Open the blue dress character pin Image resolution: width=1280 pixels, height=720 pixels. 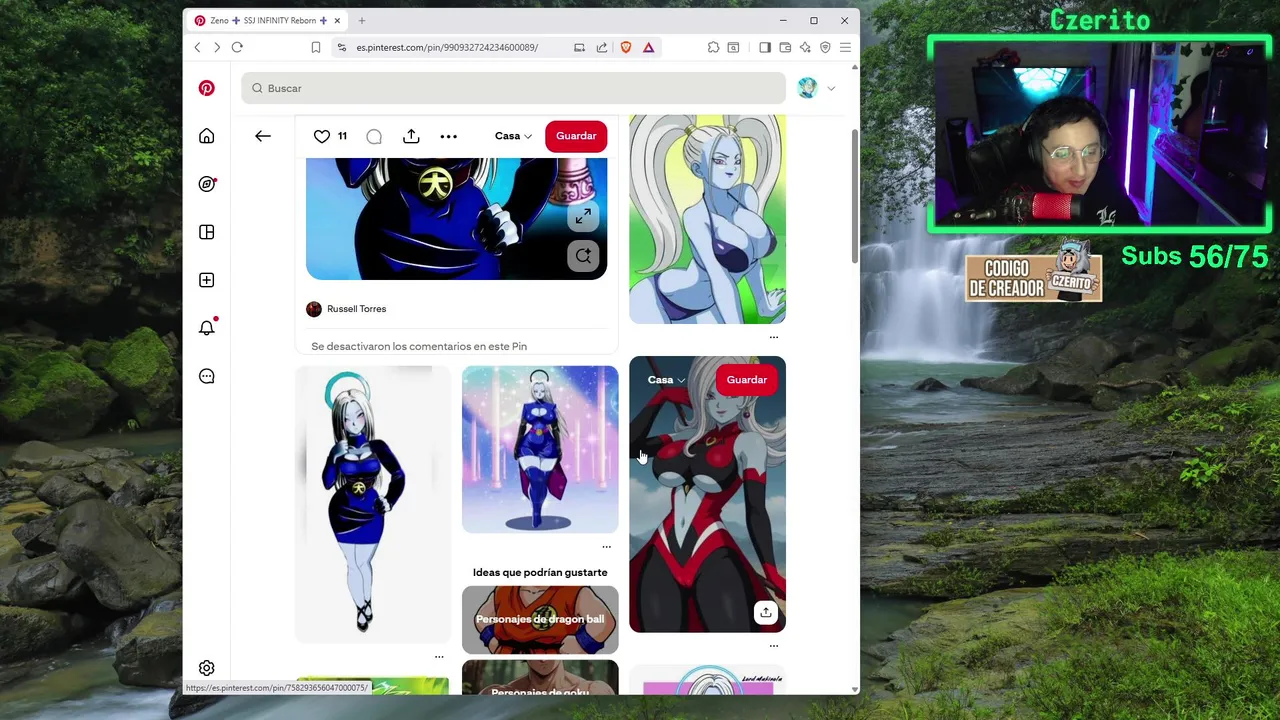(373, 504)
